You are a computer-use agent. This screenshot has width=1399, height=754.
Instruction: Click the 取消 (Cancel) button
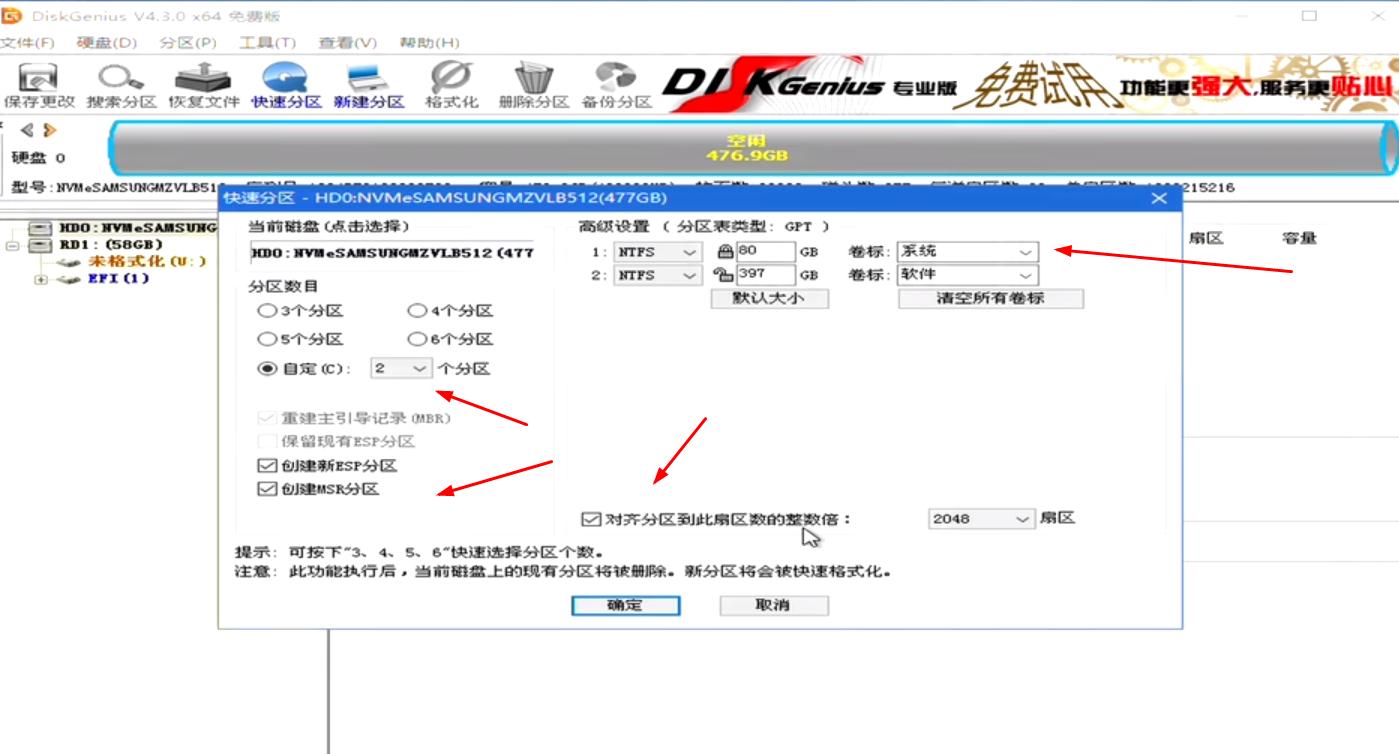click(774, 605)
